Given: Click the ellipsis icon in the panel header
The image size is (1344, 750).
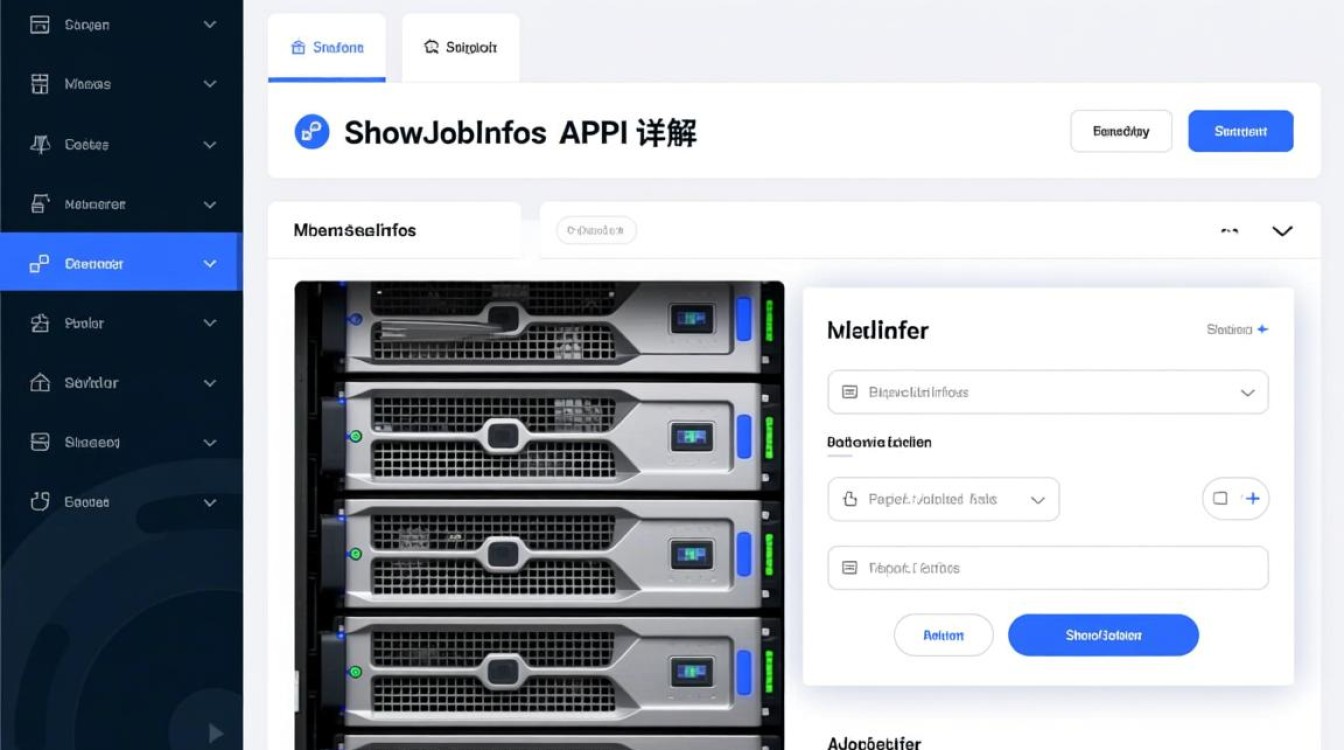Looking at the screenshot, I should (x=1229, y=230).
